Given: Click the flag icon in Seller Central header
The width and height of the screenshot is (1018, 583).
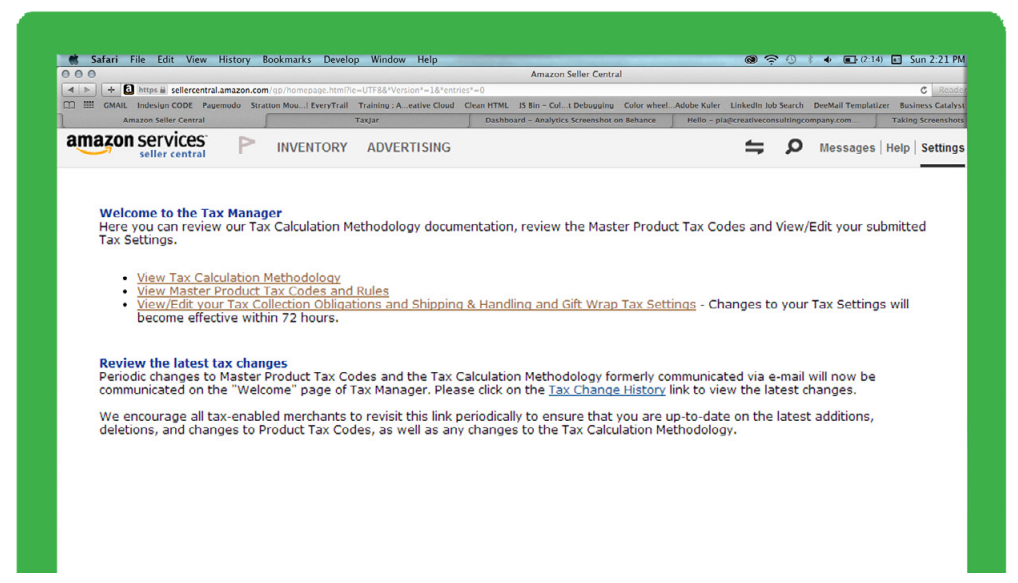Looking at the screenshot, I should 246,145.
